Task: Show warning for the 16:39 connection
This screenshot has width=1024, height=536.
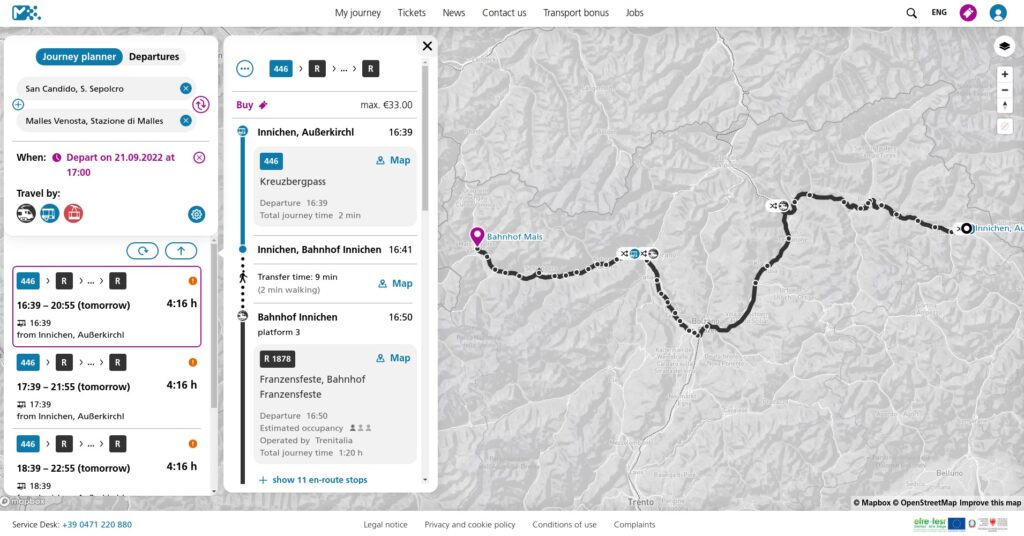Action: click(x=193, y=281)
